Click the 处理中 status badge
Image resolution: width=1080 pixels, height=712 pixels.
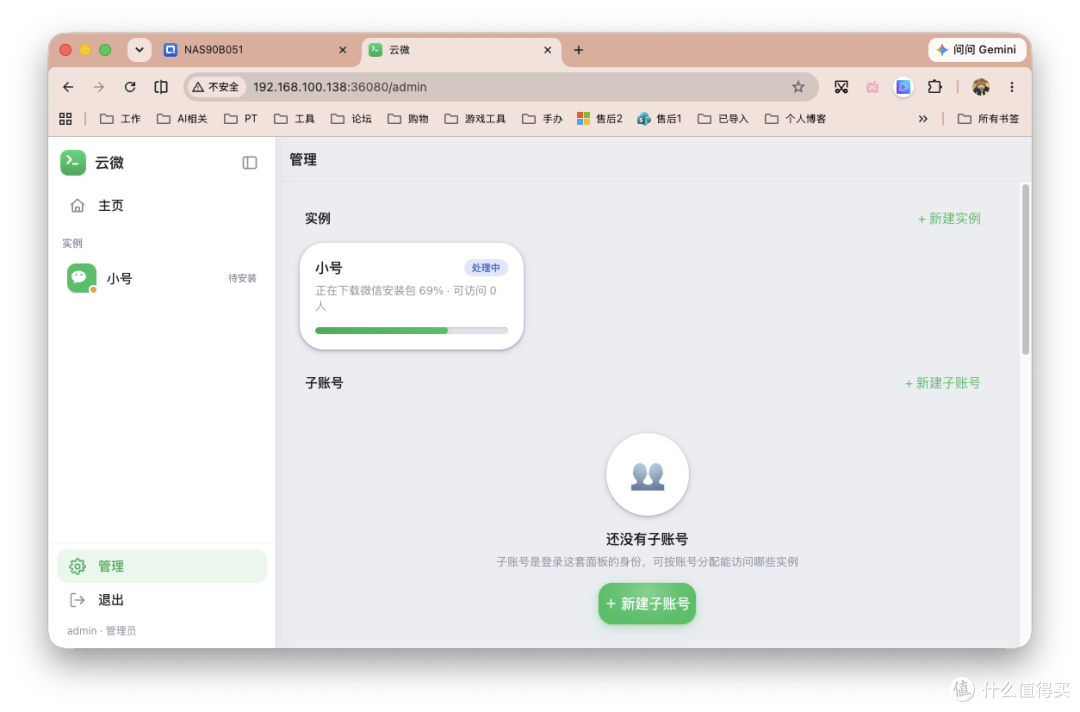coord(486,268)
